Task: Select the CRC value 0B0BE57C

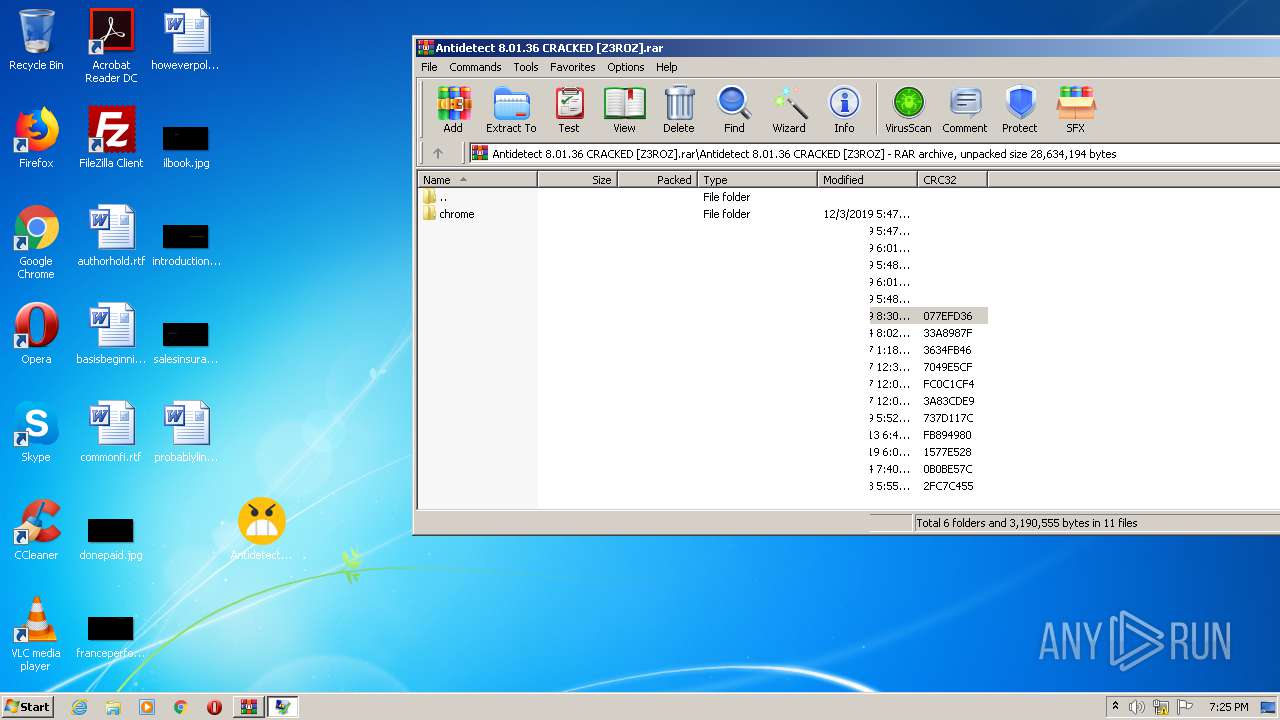Action: pyautogui.click(x=947, y=469)
